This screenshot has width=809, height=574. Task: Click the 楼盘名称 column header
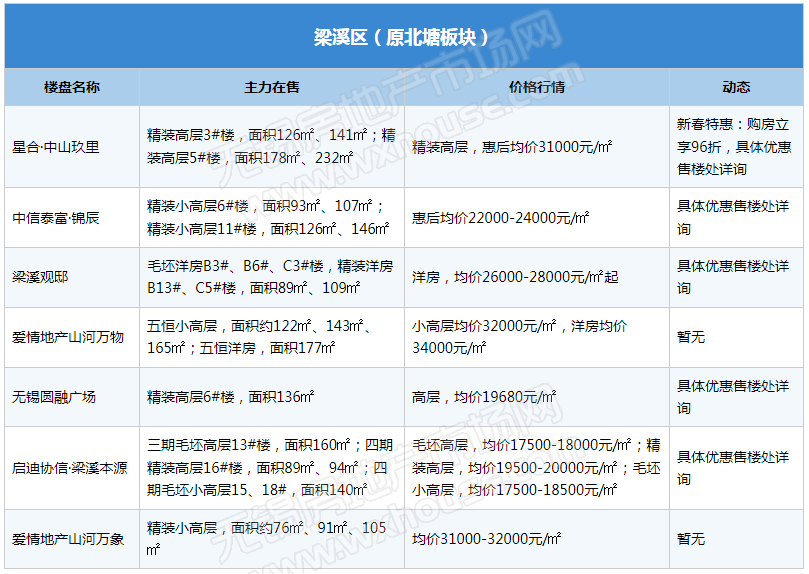(72, 88)
